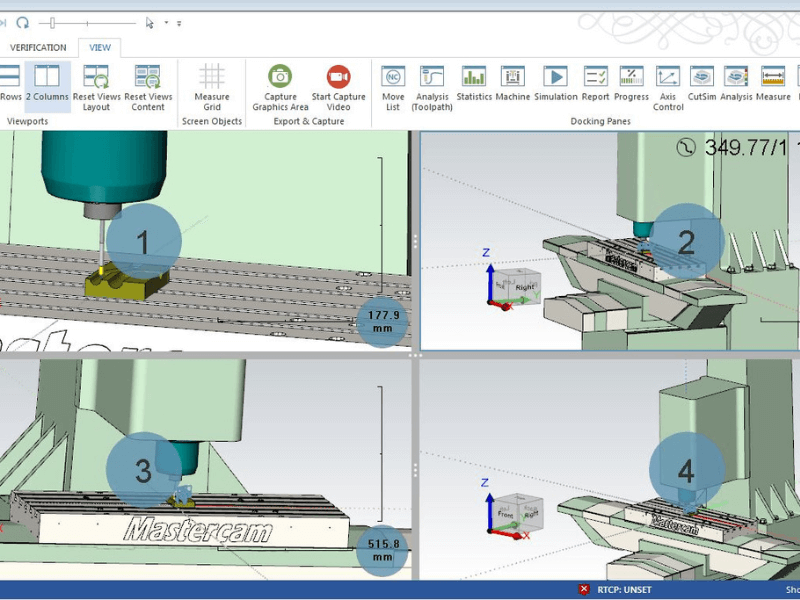
Task: Expand the quick access toolbar customize arrow
Action: (179, 23)
